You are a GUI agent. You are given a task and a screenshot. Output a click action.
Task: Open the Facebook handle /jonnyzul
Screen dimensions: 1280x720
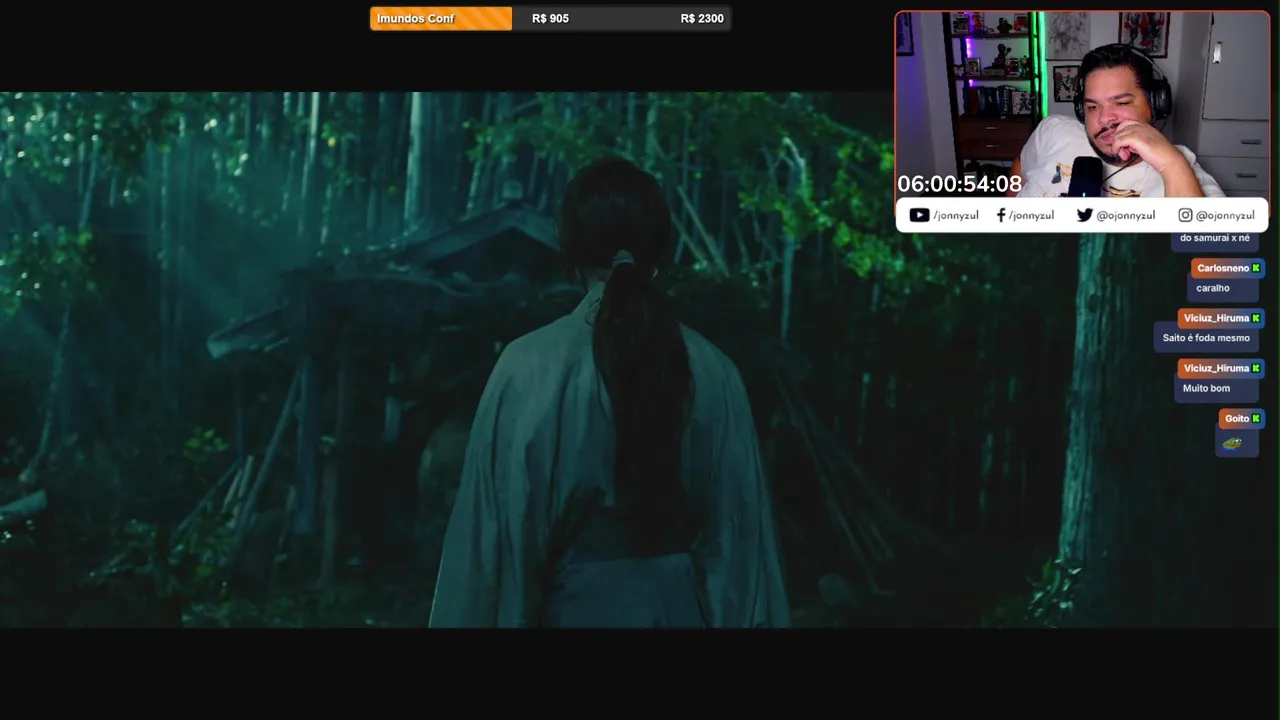1031,215
